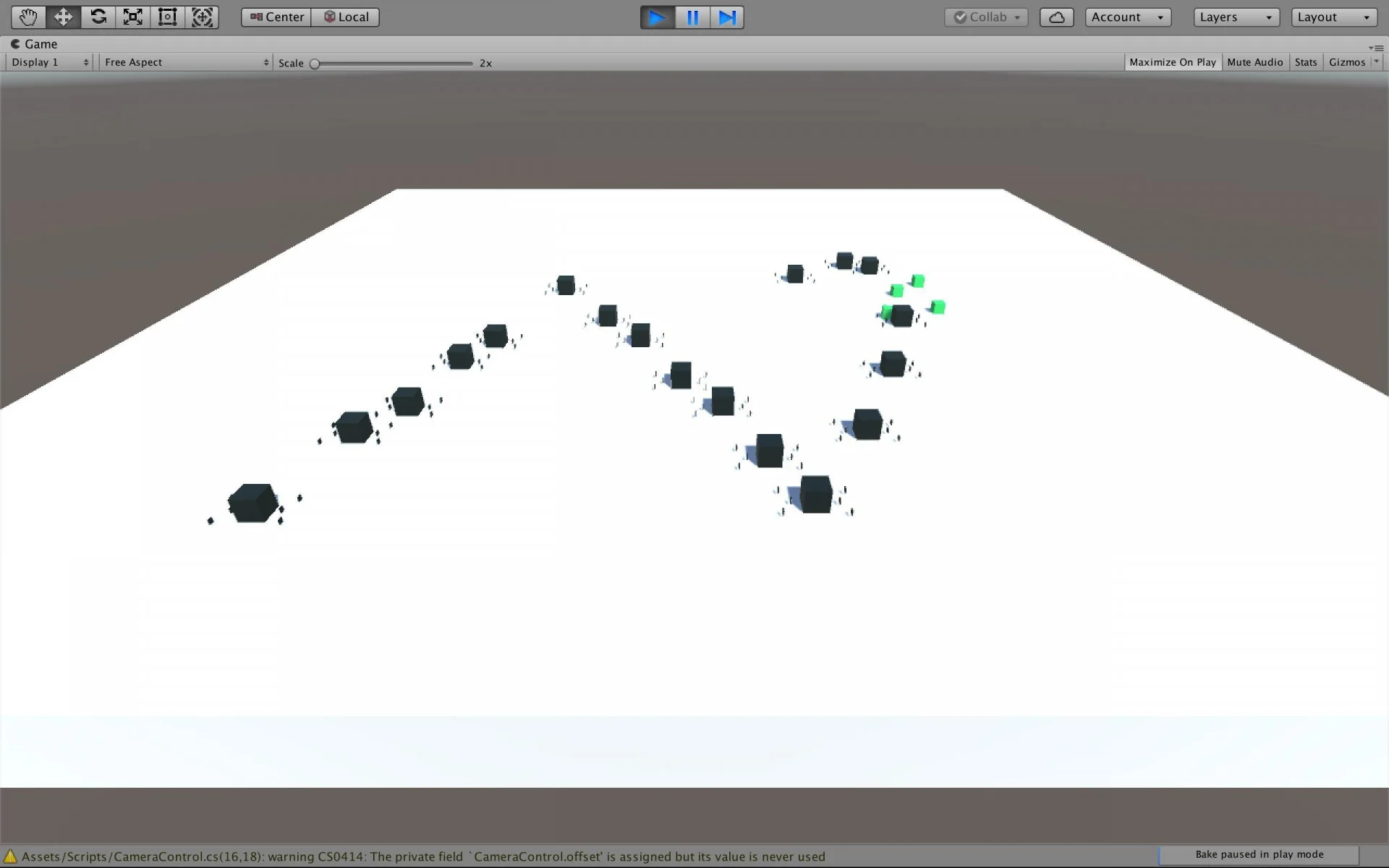Open the Layers dropdown

pyautogui.click(x=1236, y=17)
